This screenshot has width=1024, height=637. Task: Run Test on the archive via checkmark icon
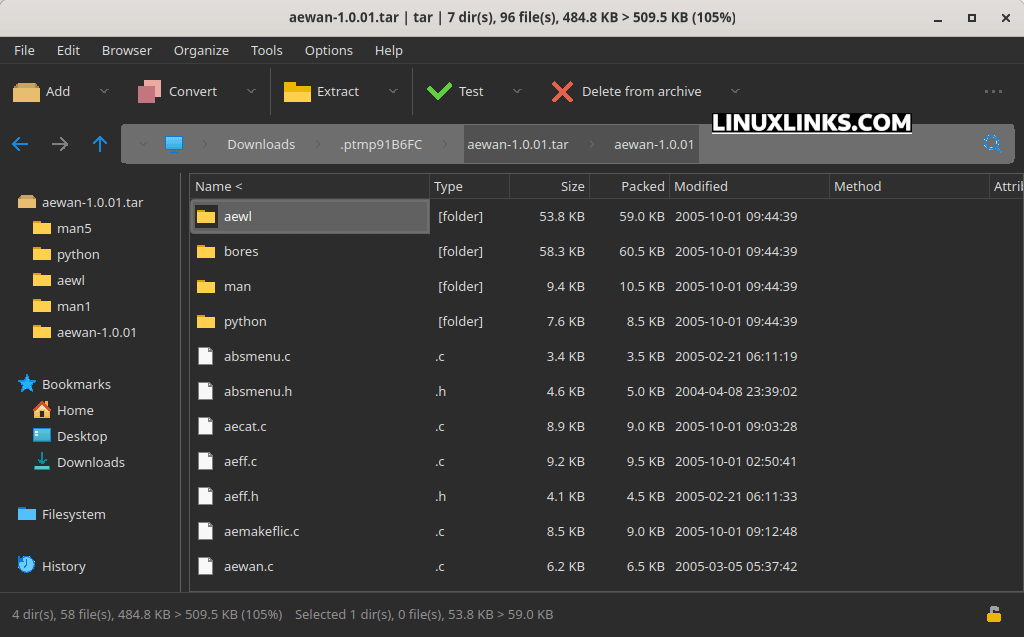[440, 91]
